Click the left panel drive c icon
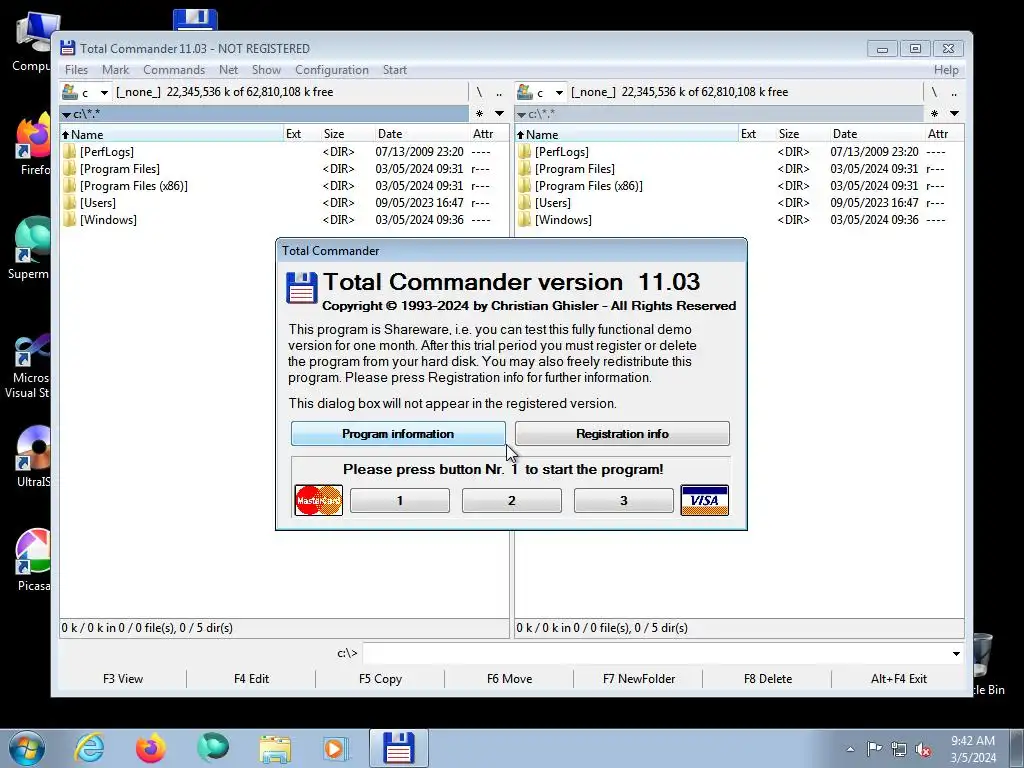This screenshot has height=768, width=1024. 70,92
